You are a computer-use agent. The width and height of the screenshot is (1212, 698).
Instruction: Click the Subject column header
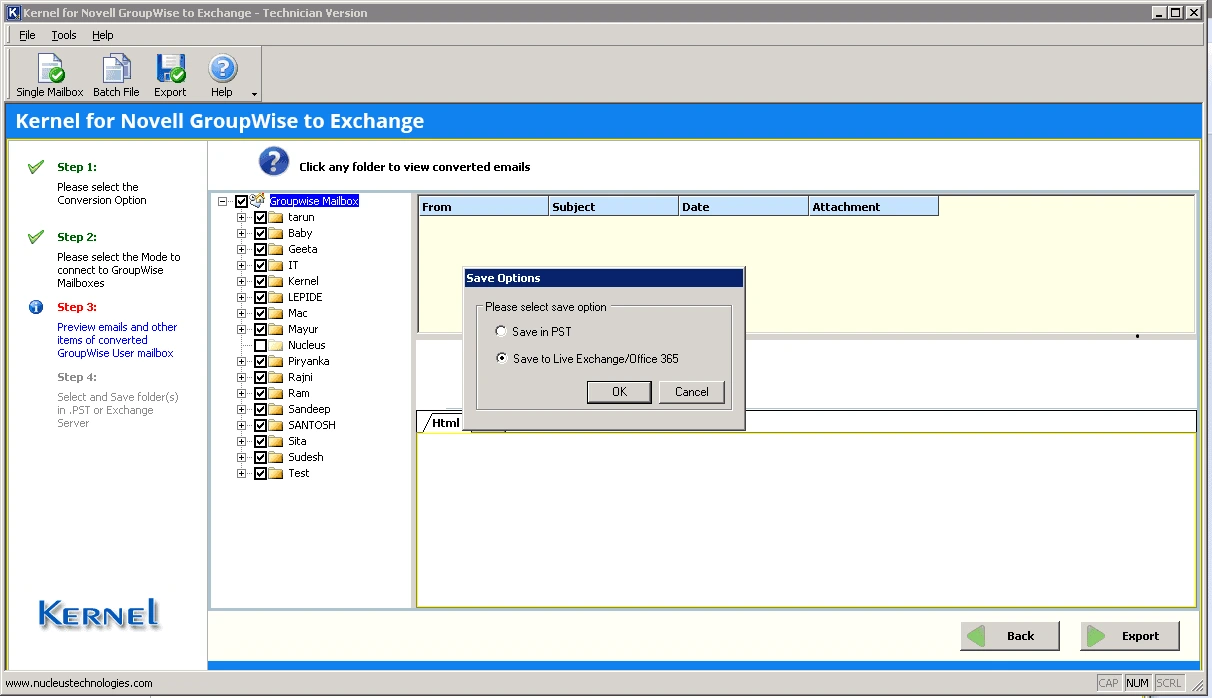pos(614,206)
